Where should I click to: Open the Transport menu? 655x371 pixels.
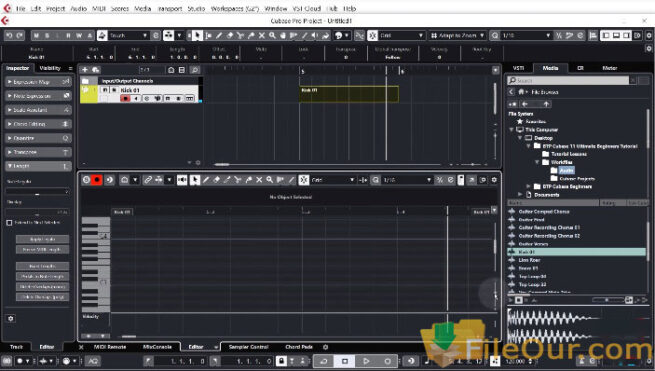(170, 8)
